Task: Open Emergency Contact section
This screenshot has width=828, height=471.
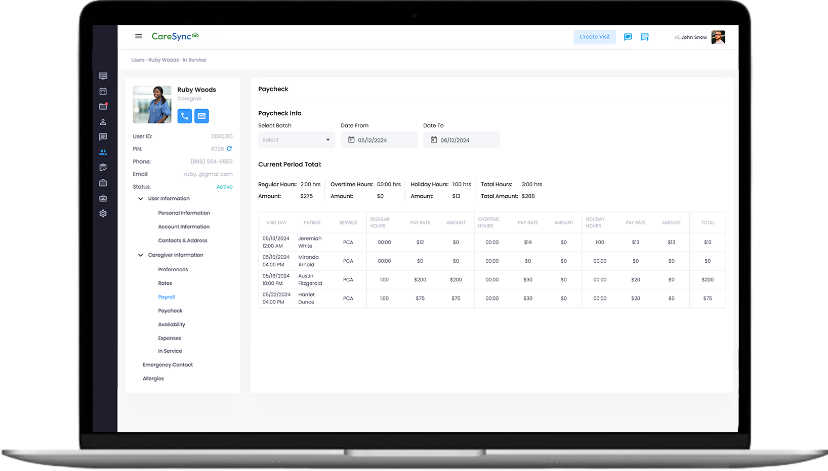Action: pos(167,364)
